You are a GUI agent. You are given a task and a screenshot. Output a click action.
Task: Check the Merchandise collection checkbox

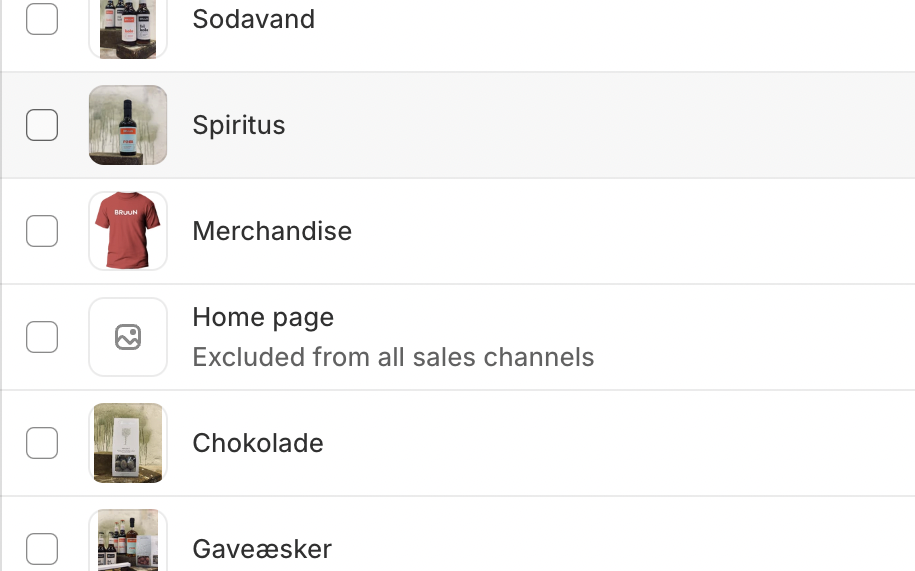[x=42, y=231]
